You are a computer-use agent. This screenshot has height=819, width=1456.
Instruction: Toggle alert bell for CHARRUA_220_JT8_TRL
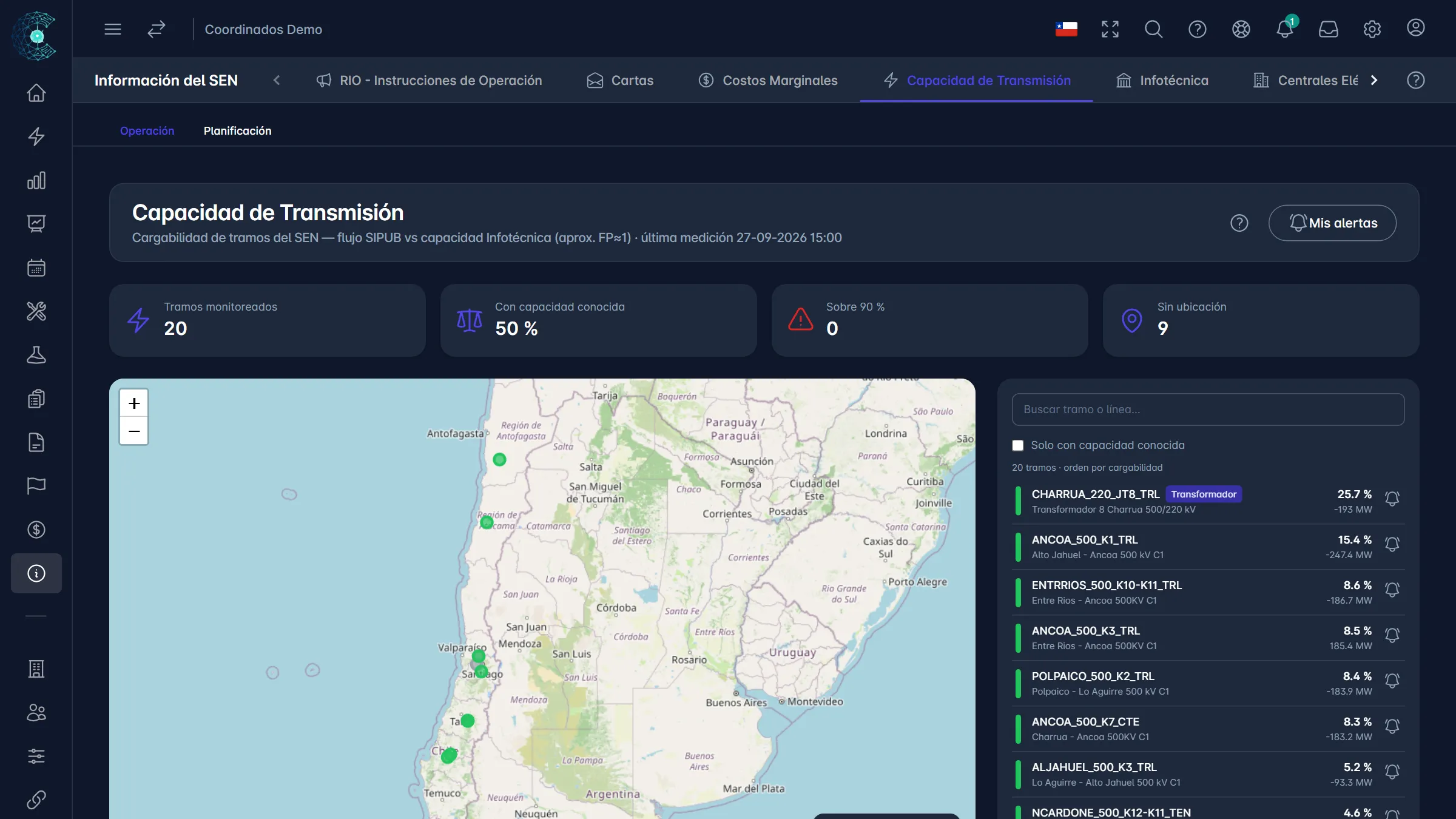[1392, 499]
